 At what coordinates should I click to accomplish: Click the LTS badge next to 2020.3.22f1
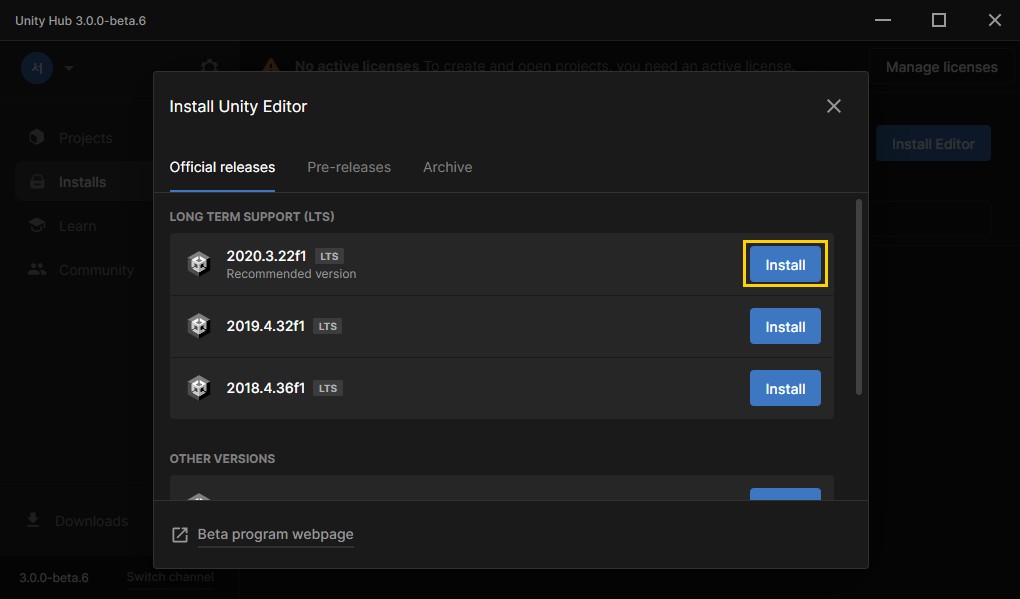[x=329, y=256]
